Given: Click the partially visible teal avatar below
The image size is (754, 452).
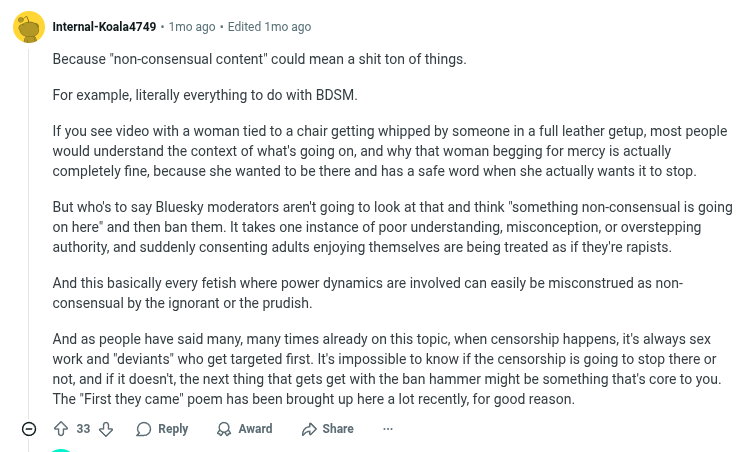Looking at the screenshot, I should [62, 450].
